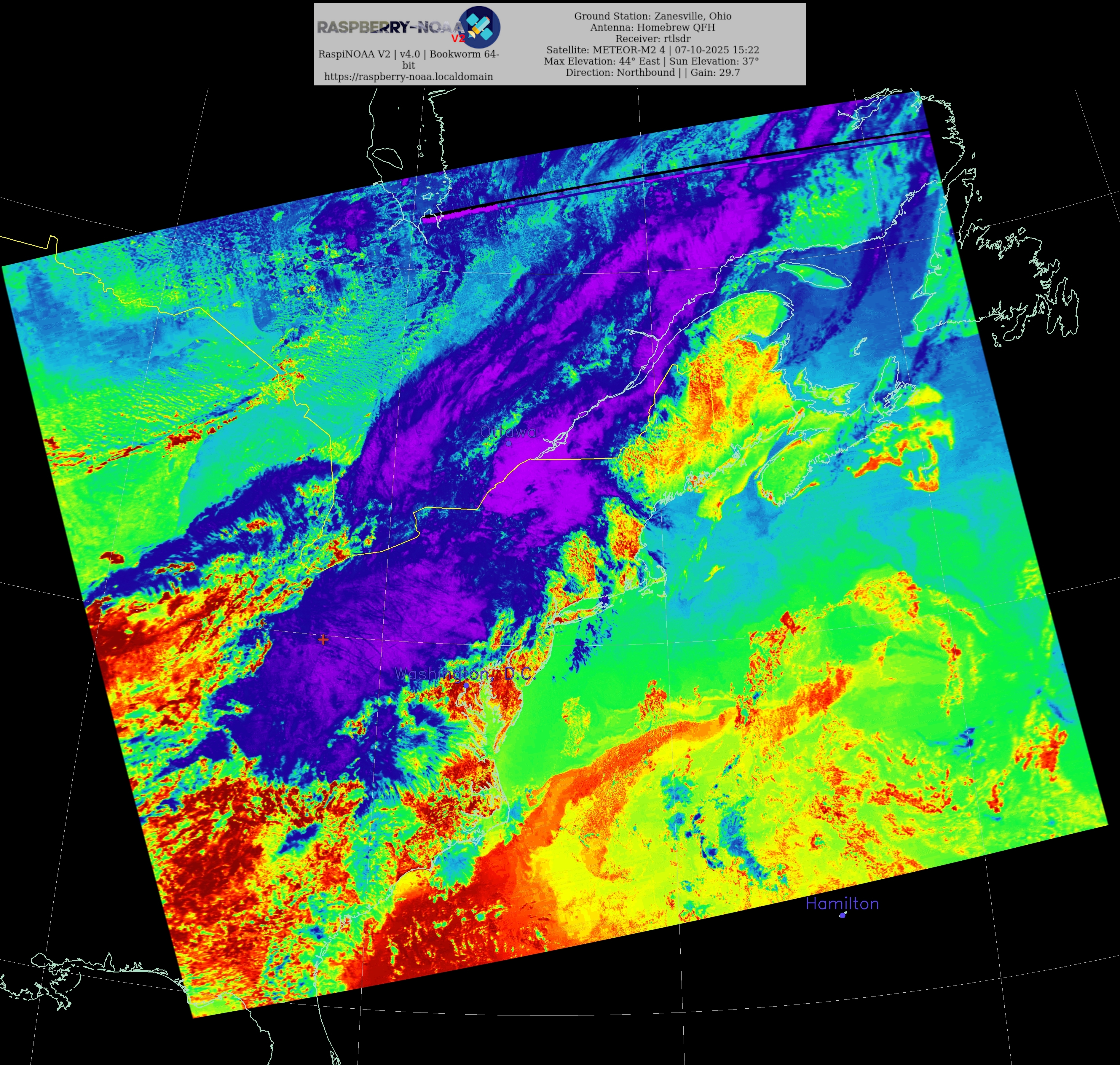Click the red V2 badge on the logo
The height and width of the screenshot is (1065, 1120).
[458, 39]
